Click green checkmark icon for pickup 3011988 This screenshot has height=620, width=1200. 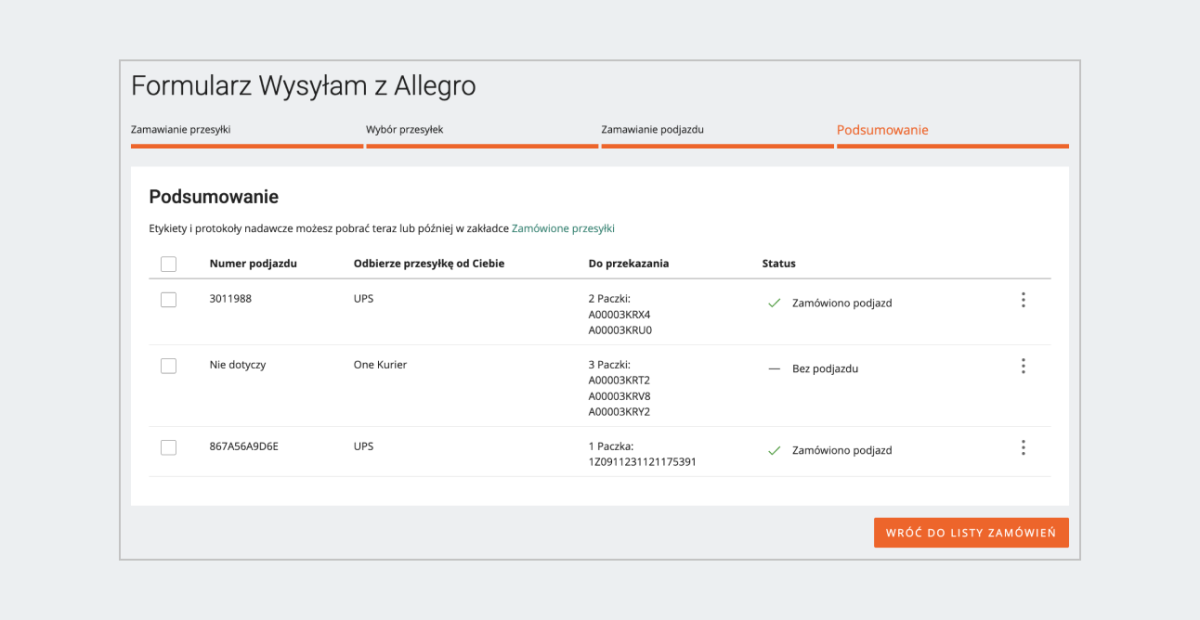[x=774, y=303]
